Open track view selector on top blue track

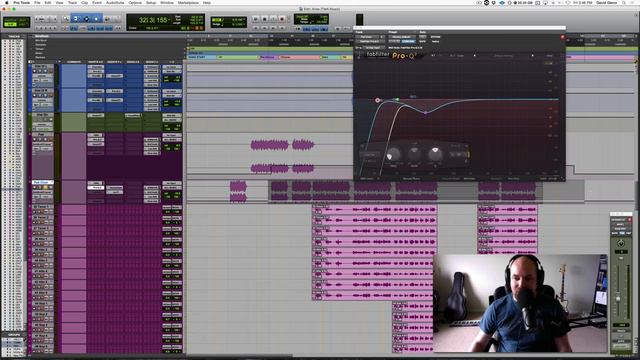click(x=42, y=76)
